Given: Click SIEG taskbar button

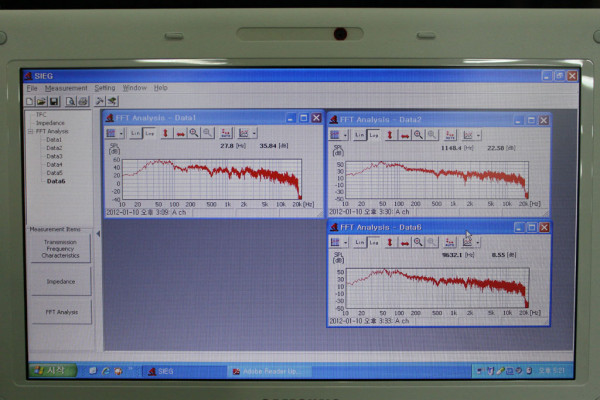Looking at the screenshot, I should point(184,371).
